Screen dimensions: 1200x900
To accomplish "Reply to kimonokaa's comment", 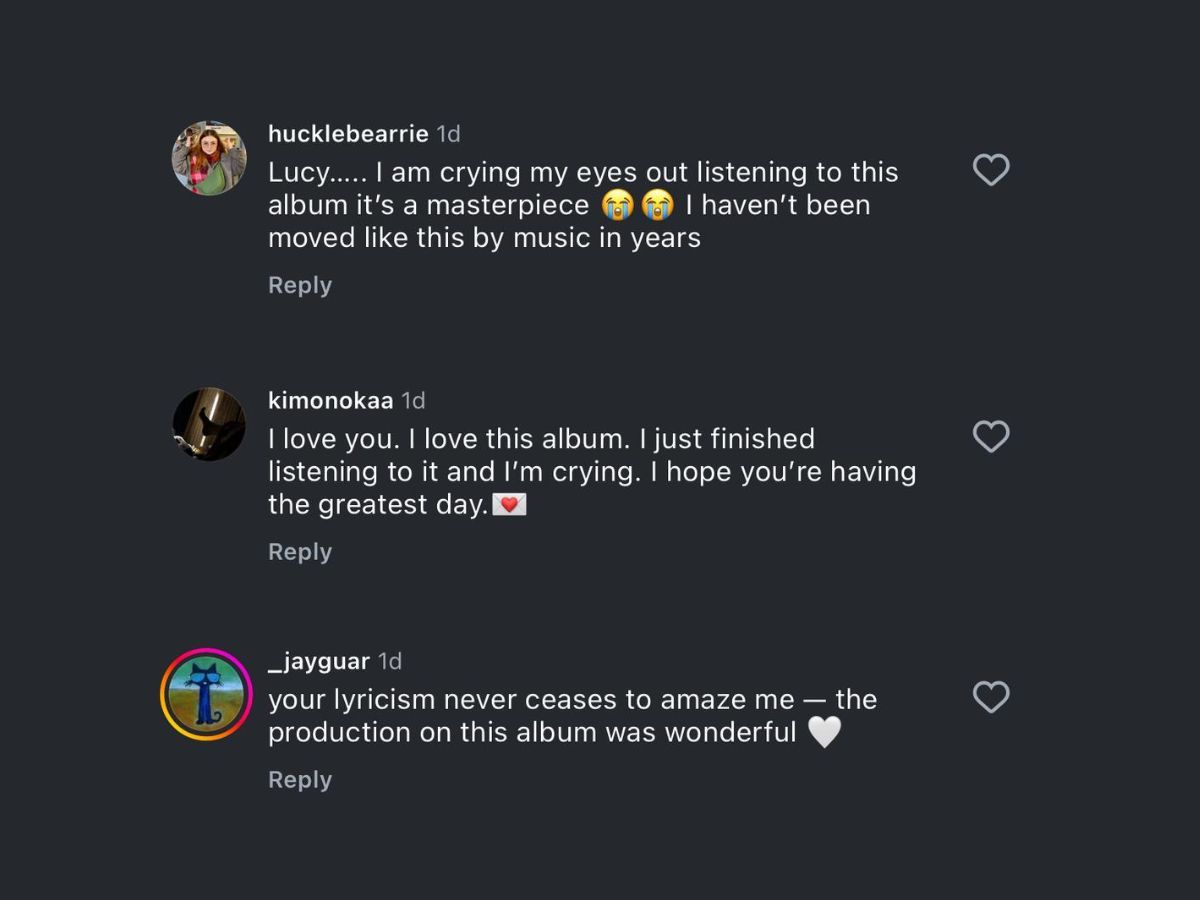I will pyautogui.click(x=299, y=552).
